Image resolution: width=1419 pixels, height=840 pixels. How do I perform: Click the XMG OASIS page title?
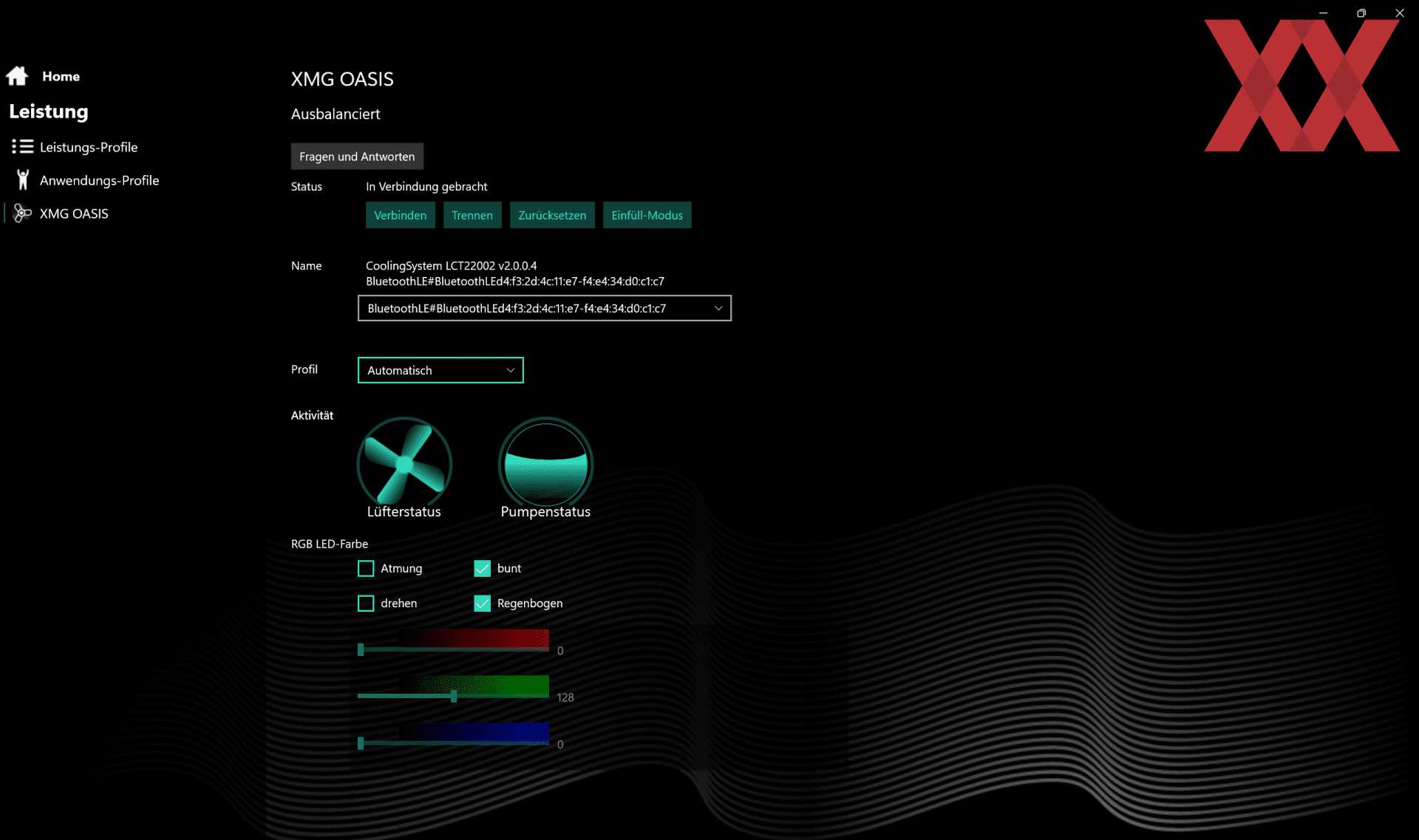[342, 79]
